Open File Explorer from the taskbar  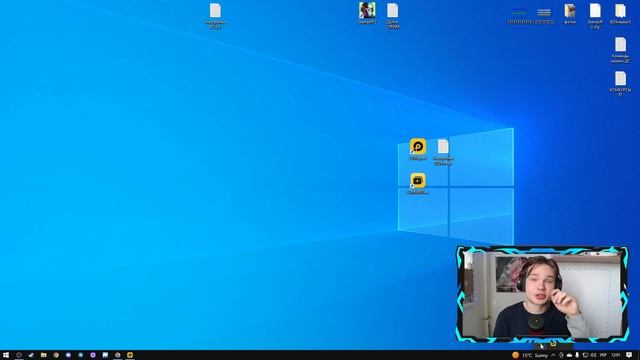tap(43, 355)
